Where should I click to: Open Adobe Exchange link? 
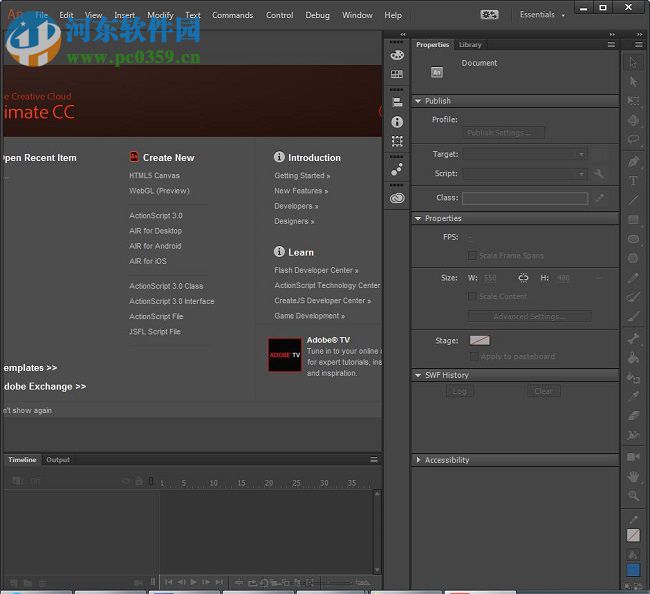pyautogui.click(x=45, y=386)
